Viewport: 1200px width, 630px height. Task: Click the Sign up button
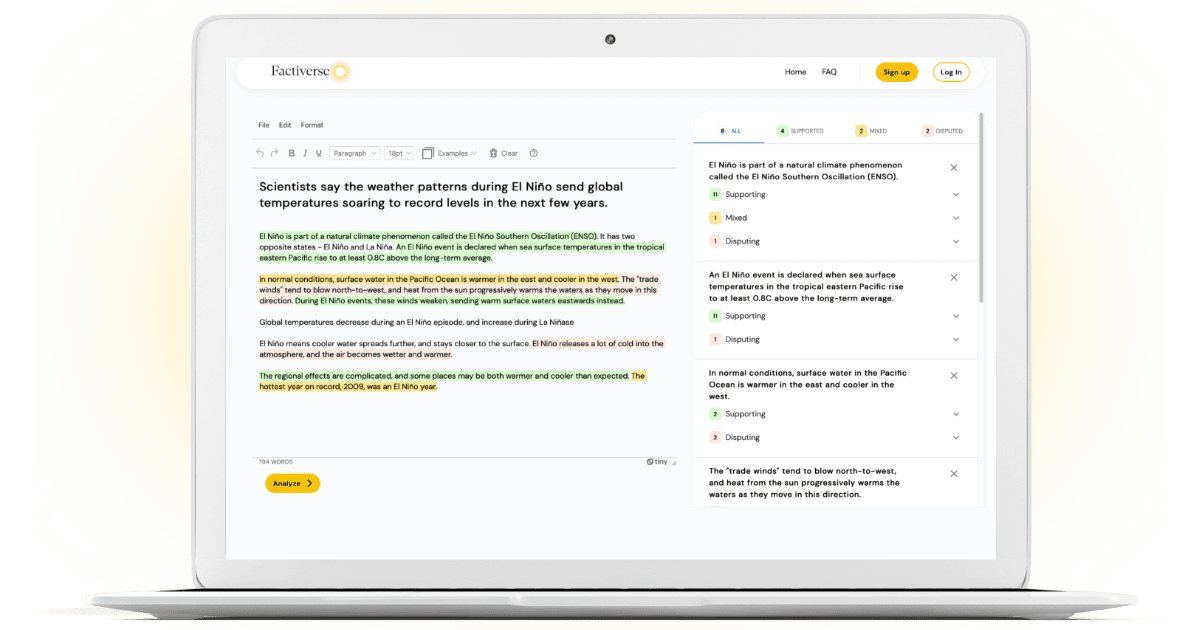[896, 72]
